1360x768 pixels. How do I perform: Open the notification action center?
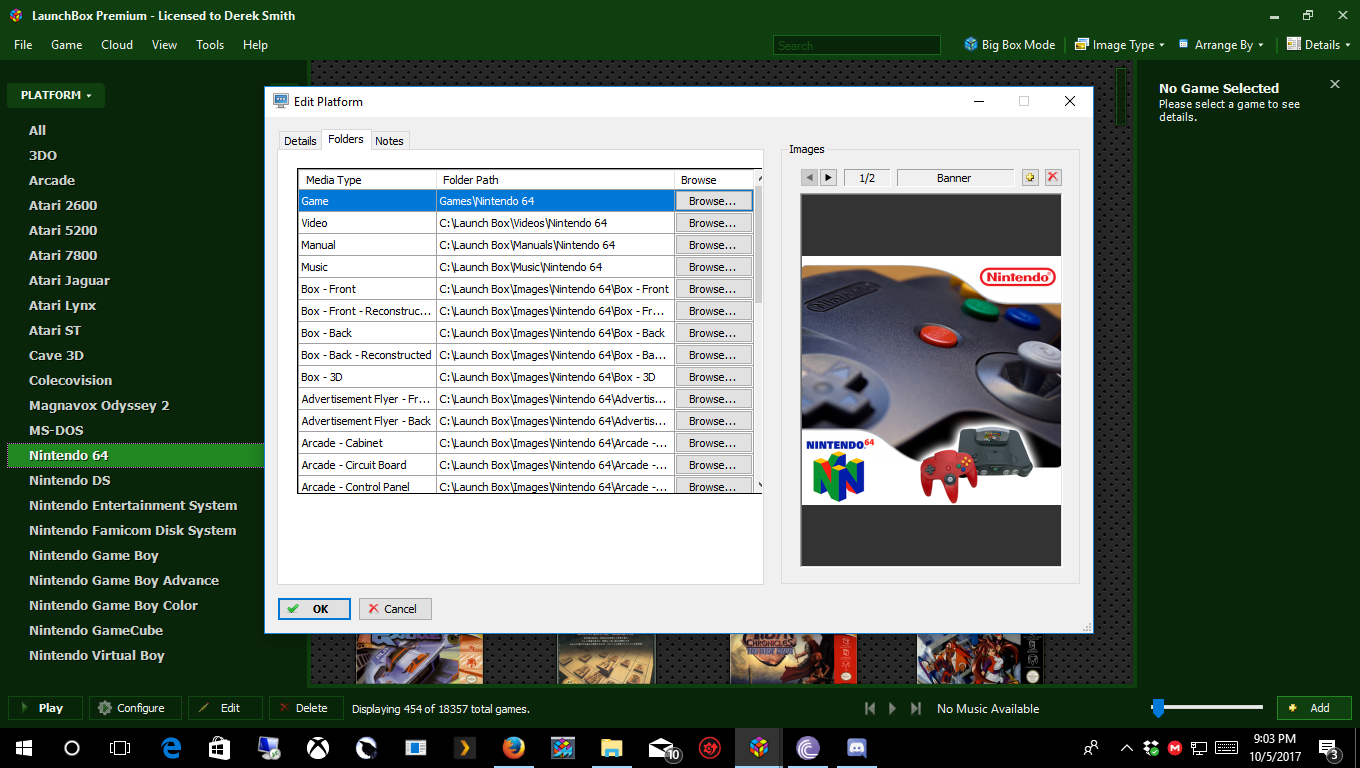[x=1329, y=748]
